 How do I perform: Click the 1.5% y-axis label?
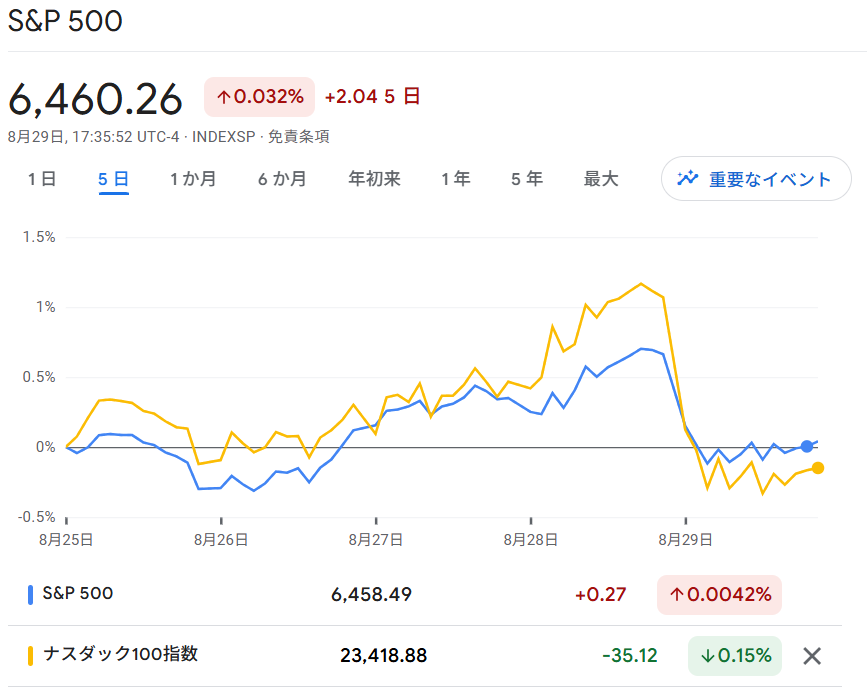[39, 237]
